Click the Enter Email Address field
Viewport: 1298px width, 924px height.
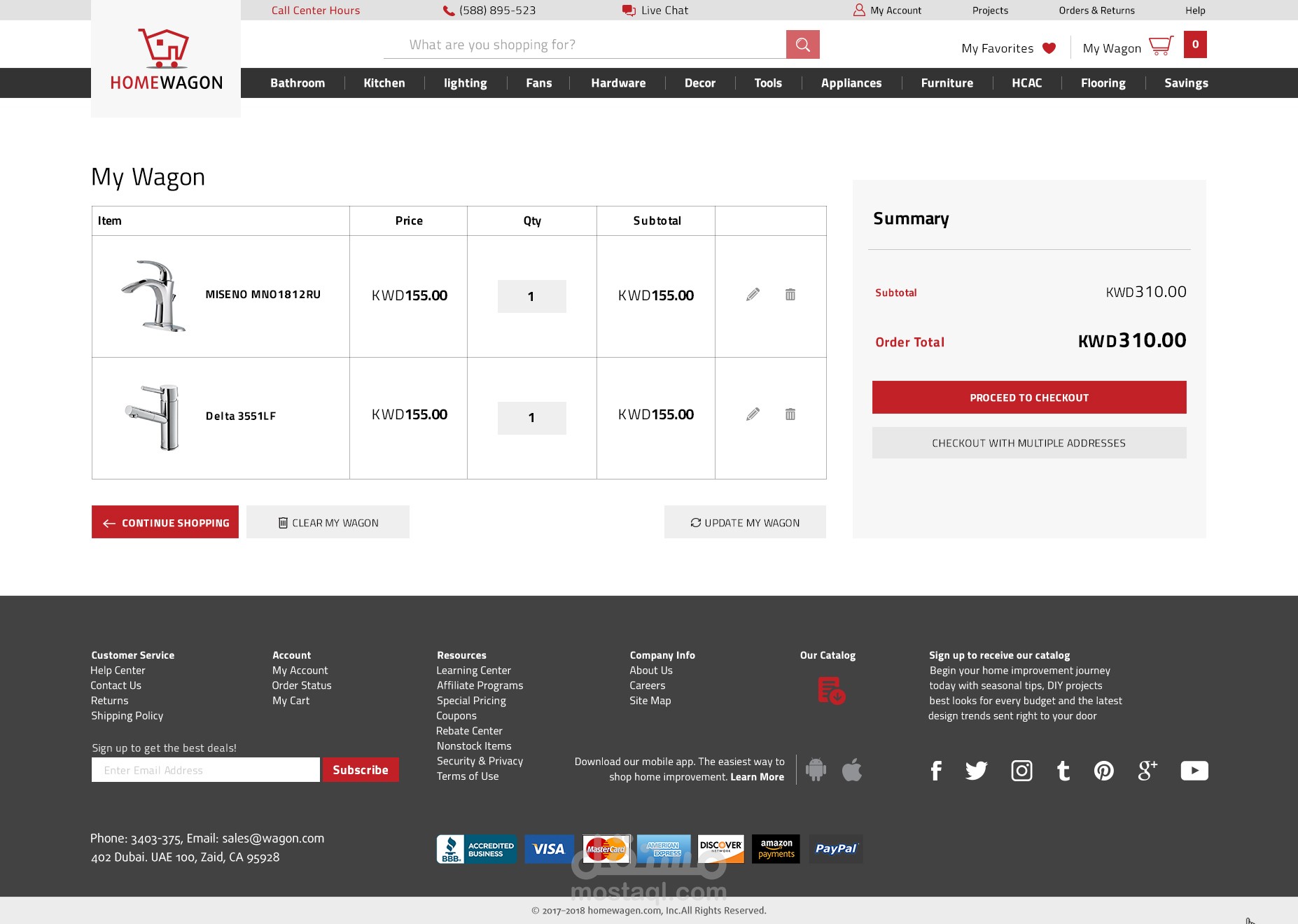pyautogui.click(x=206, y=770)
